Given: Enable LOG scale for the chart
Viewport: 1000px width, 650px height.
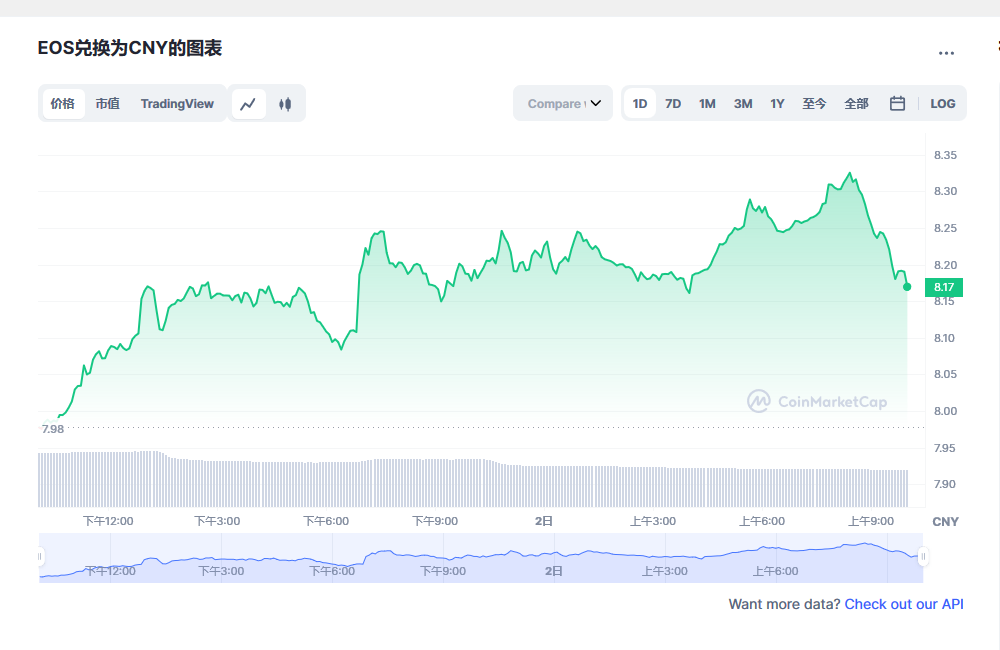Looking at the screenshot, I should [x=942, y=103].
